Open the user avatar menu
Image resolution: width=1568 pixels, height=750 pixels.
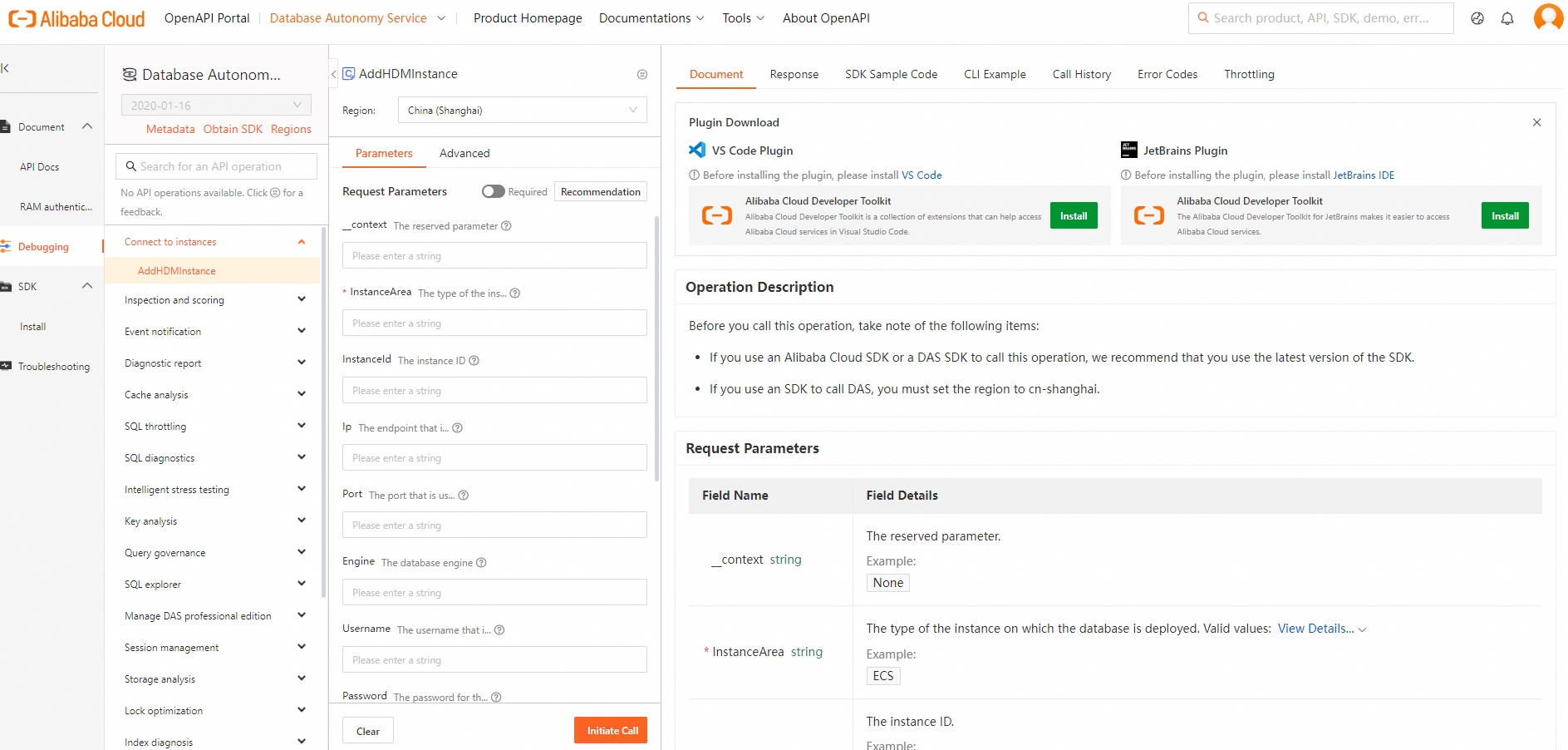coord(1548,17)
